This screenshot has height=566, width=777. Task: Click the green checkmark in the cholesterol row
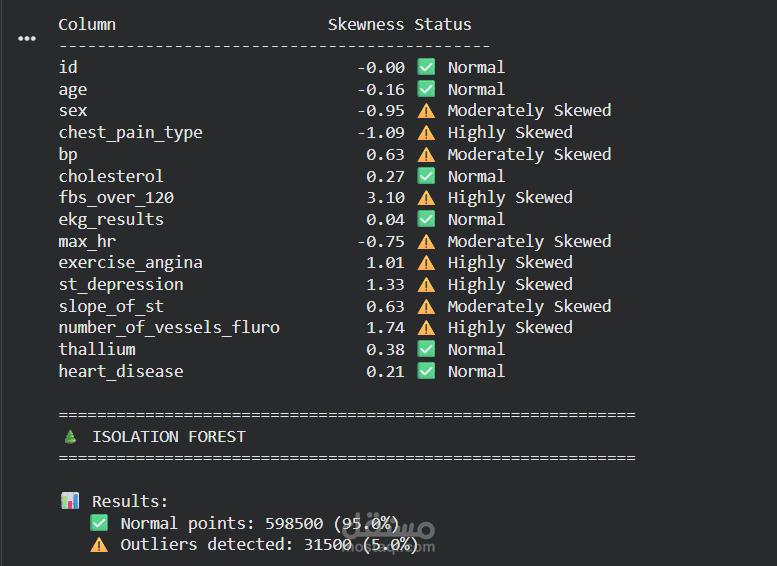pos(426,176)
